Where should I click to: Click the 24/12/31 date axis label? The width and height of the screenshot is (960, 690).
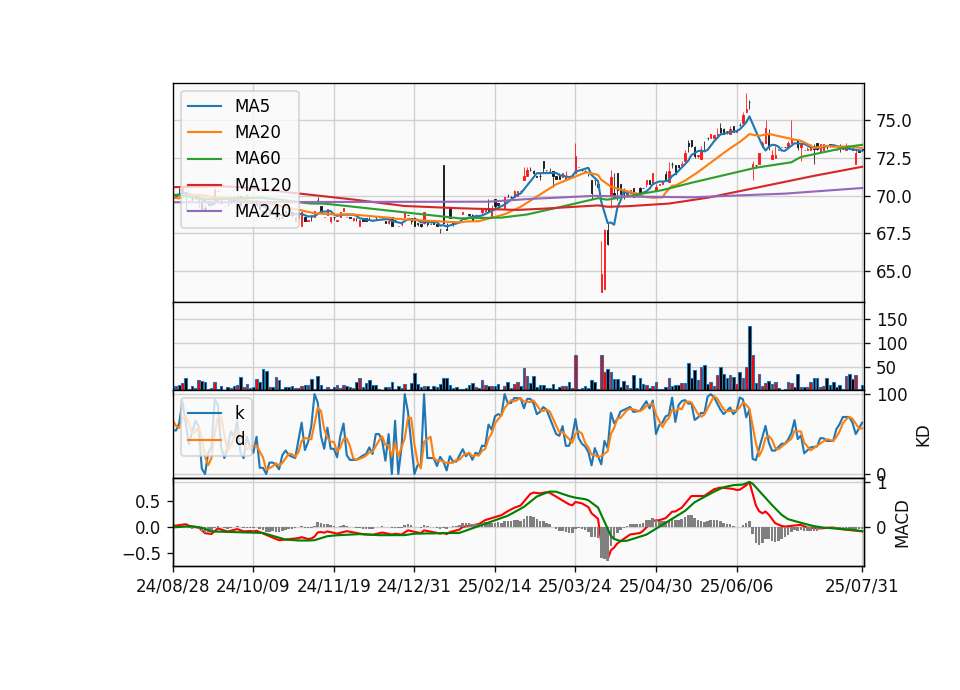click(413, 586)
